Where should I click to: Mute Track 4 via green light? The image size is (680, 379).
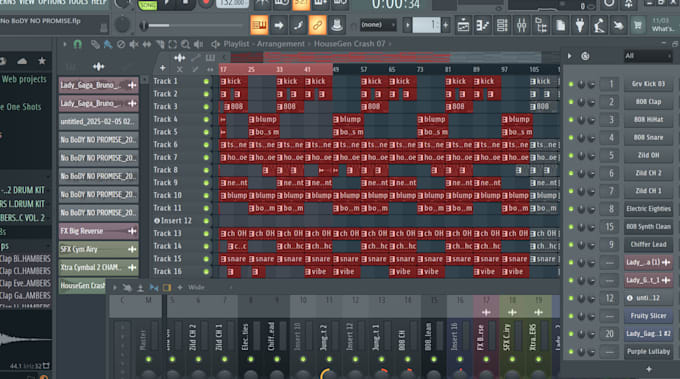[x=206, y=119]
